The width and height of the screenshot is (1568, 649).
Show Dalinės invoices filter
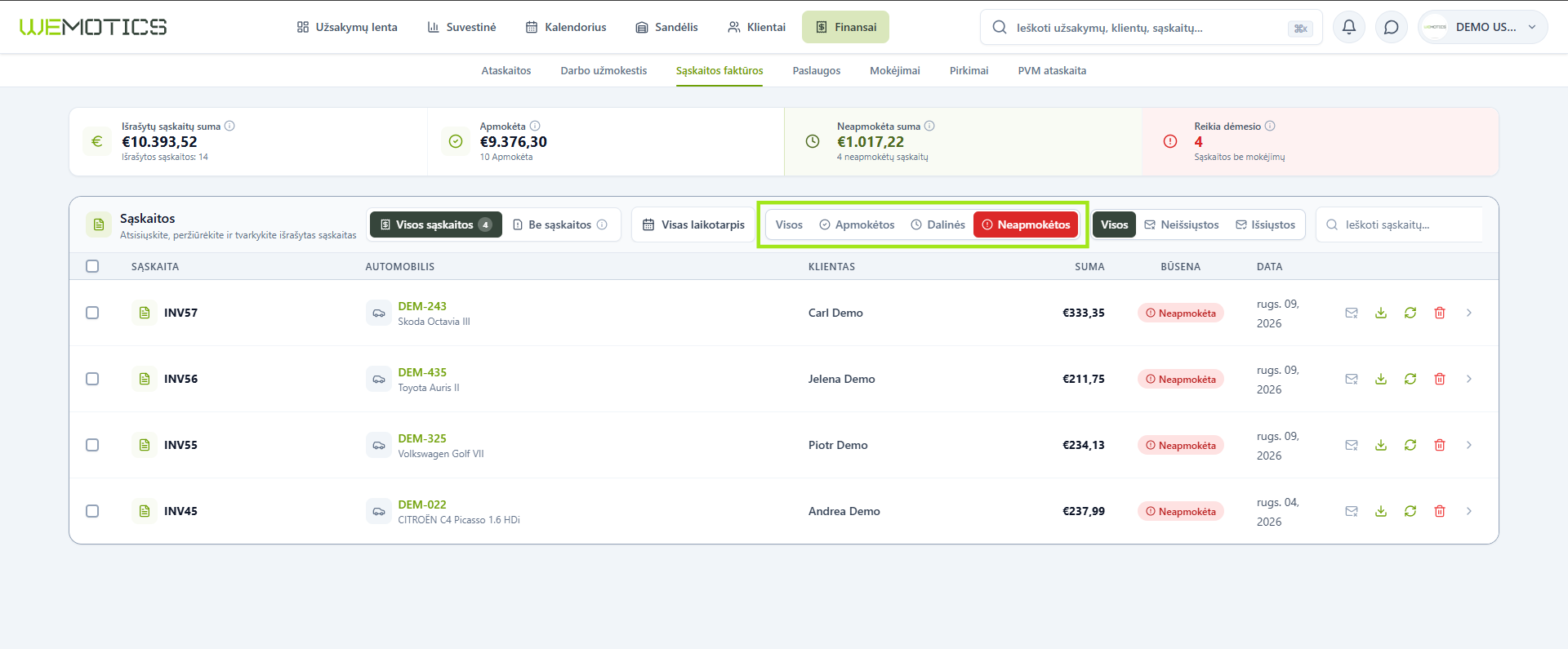coord(938,224)
